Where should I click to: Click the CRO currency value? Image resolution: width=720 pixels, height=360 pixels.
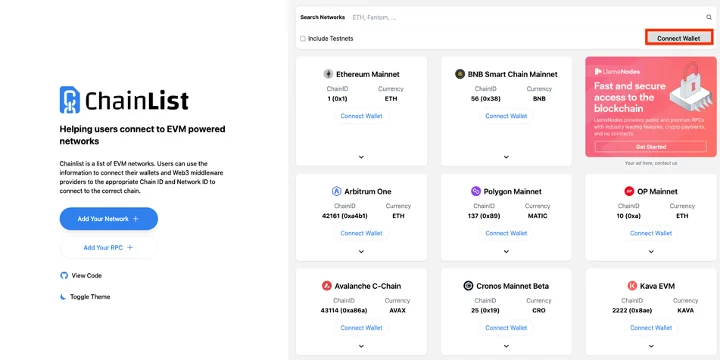539,310
